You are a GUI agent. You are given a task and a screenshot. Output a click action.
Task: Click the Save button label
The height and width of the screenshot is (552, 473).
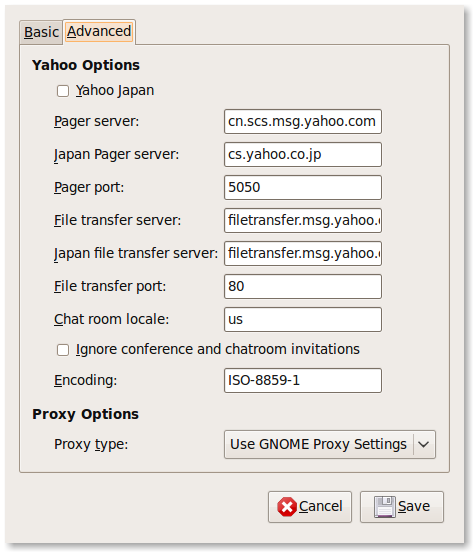pos(414,507)
